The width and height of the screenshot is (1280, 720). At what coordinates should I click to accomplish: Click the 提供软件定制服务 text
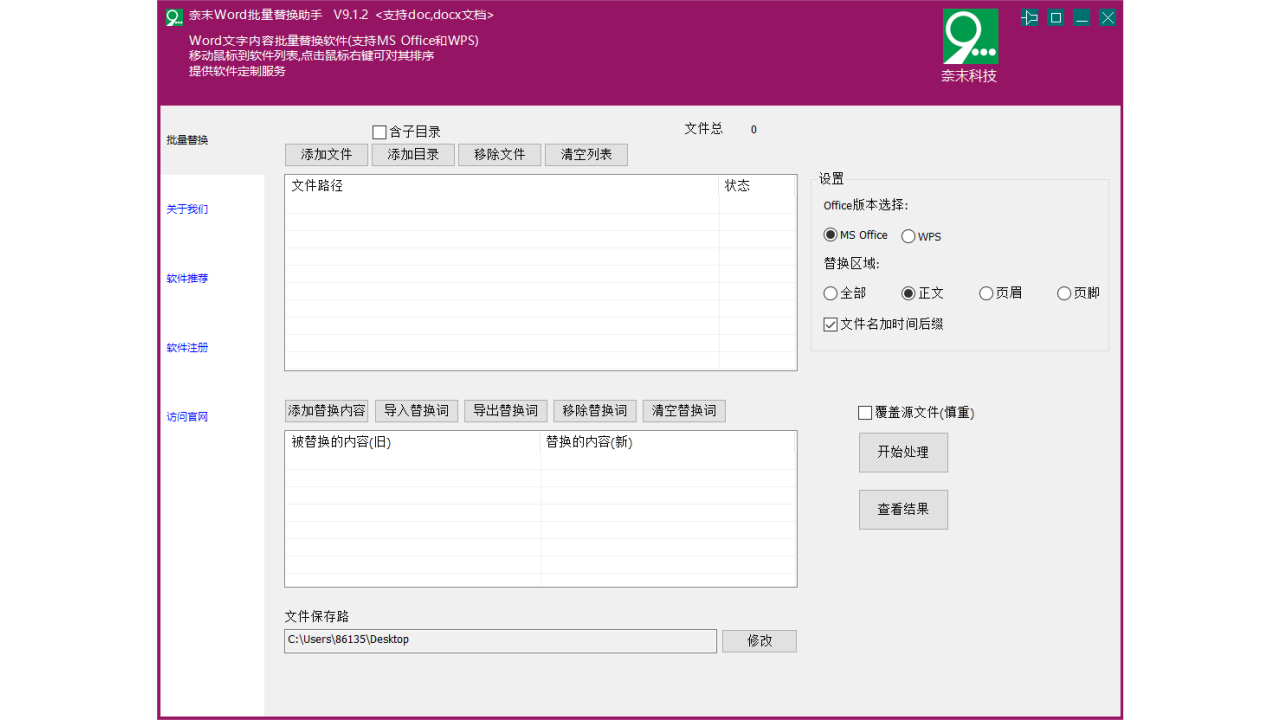coord(237,71)
